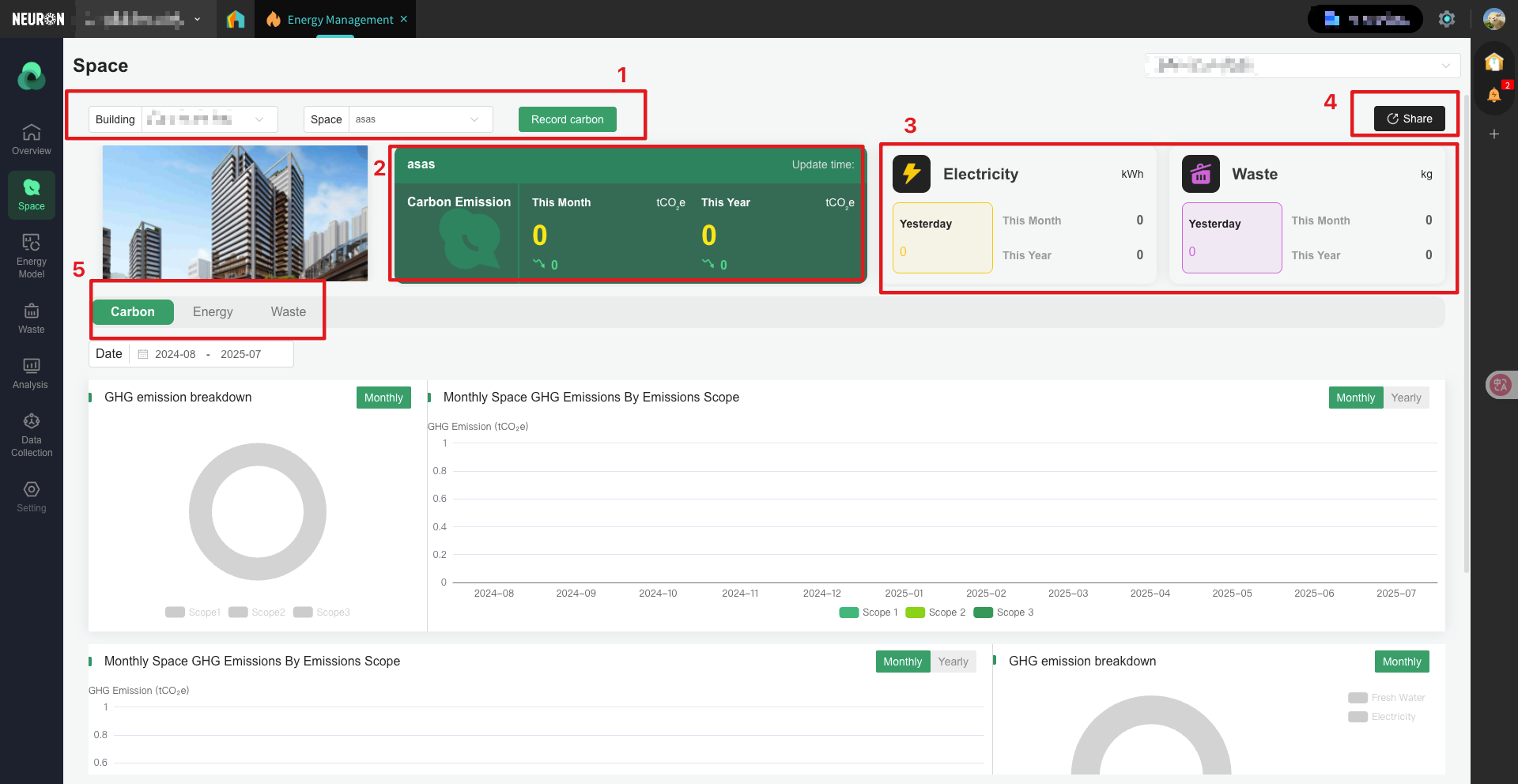Screen dimensions: 1518x784
Task: Toggle Scope 3 legend in emissions chart
Action: coord(1004,612)
